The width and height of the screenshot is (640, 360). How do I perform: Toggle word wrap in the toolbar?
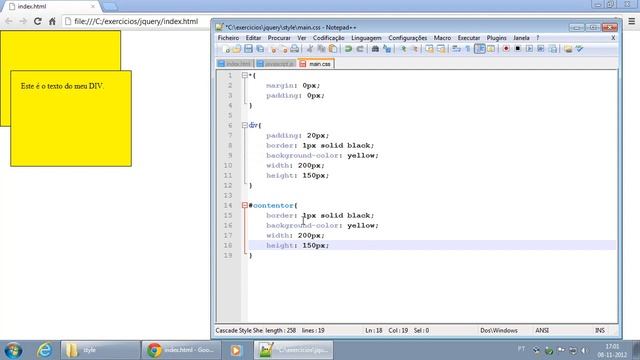456,49
